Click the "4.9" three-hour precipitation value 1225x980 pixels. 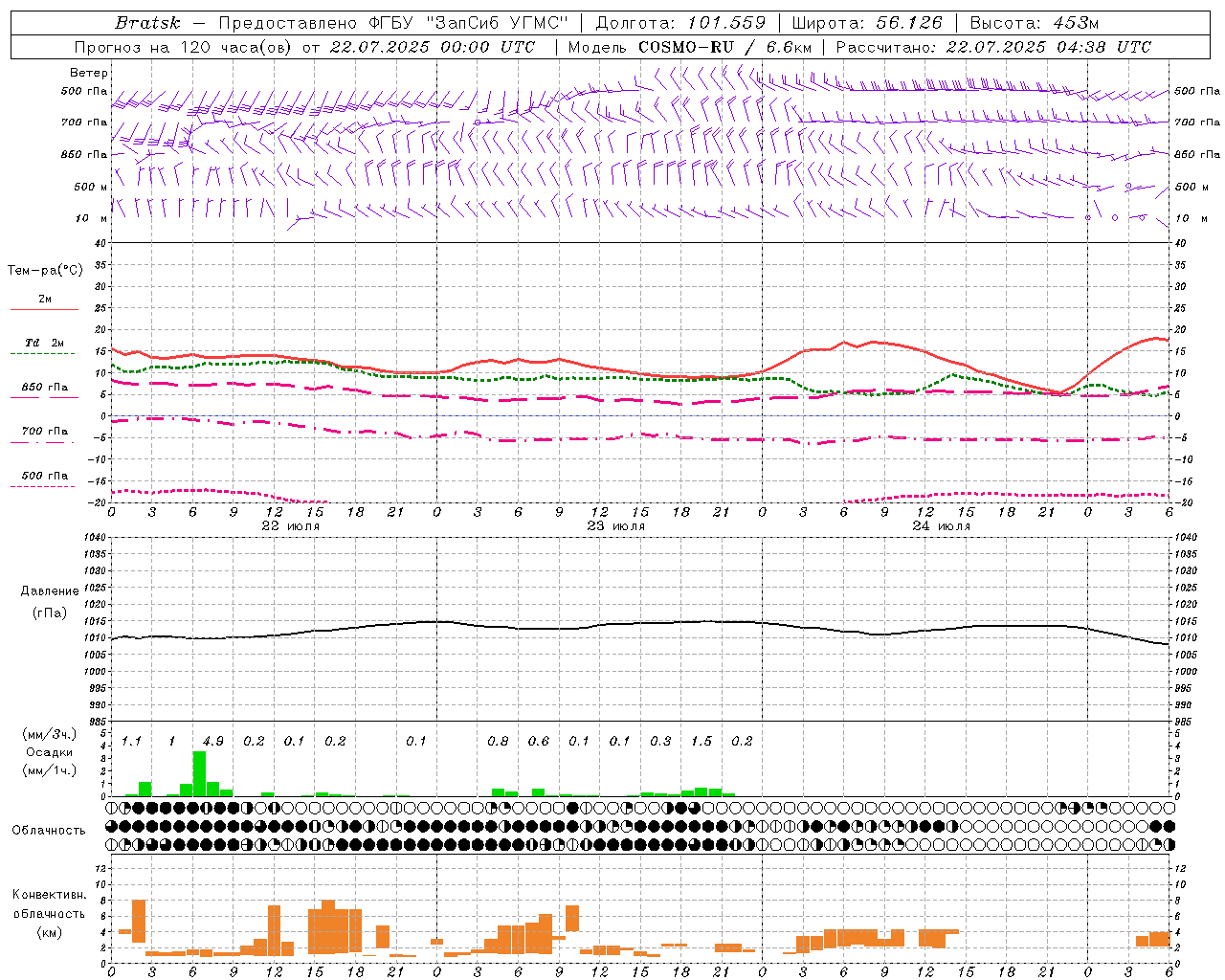[212, 741]
